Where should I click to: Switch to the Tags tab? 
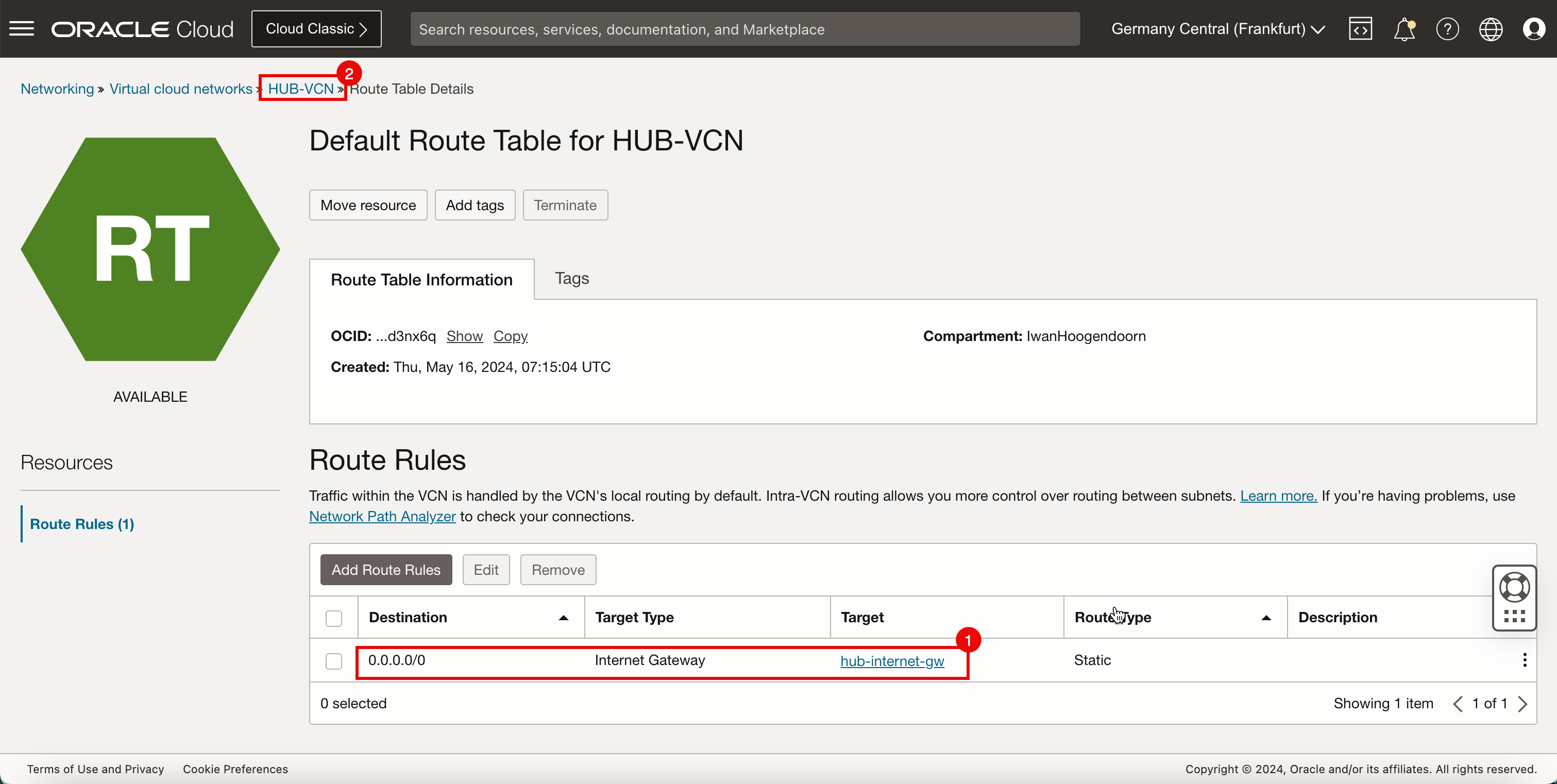coord(572,278)
